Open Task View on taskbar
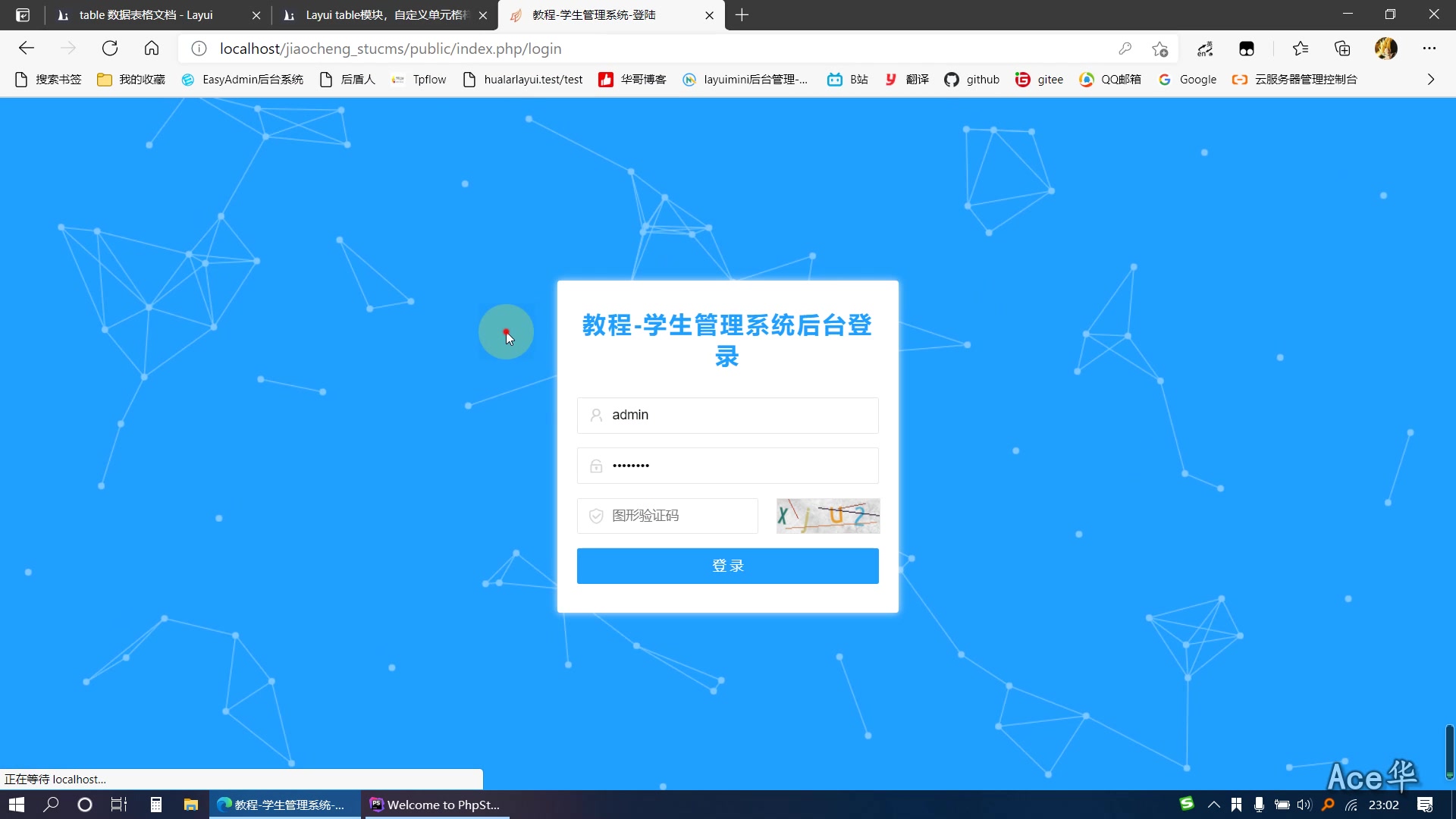 coord(119,805)
